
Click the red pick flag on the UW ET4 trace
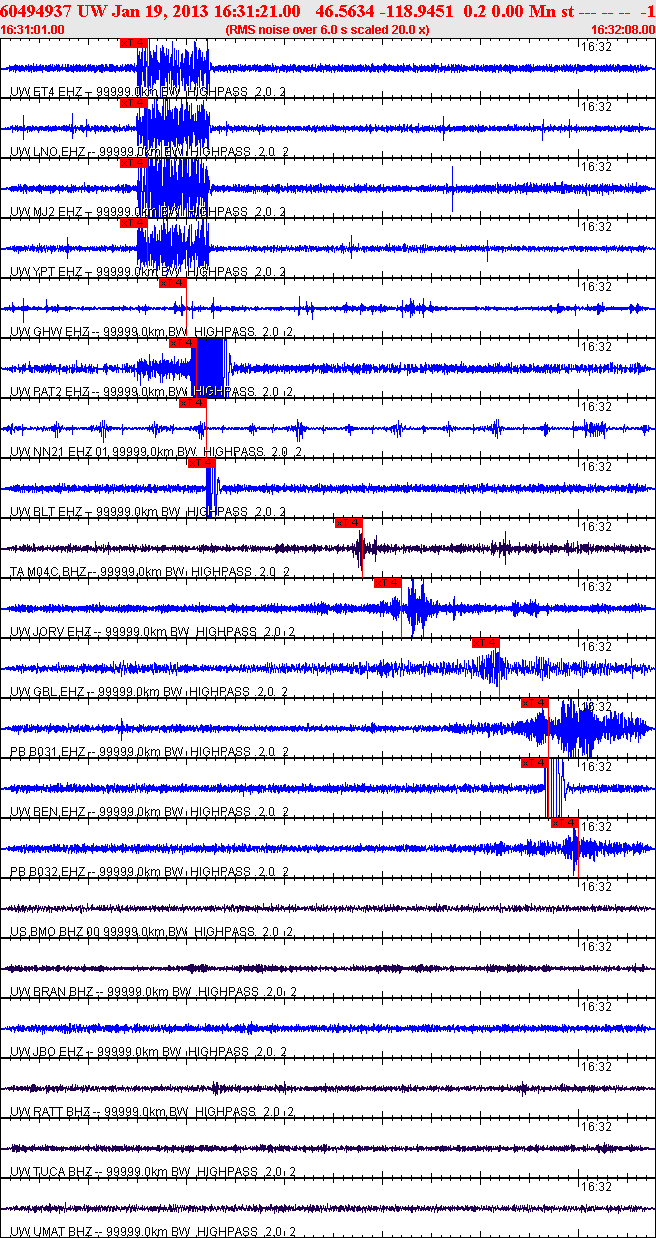[133, 43]
